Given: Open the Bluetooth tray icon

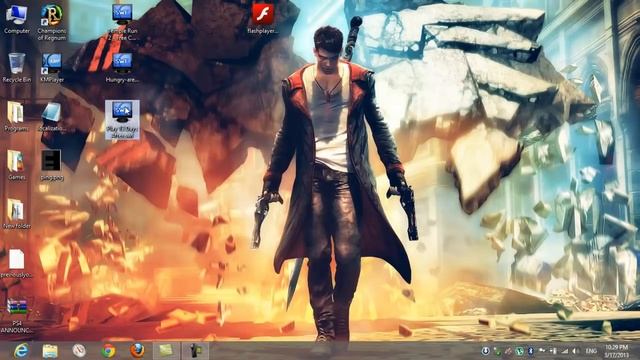Looking at the screenshot, I should pyautogui.click(x=531, y=351).
